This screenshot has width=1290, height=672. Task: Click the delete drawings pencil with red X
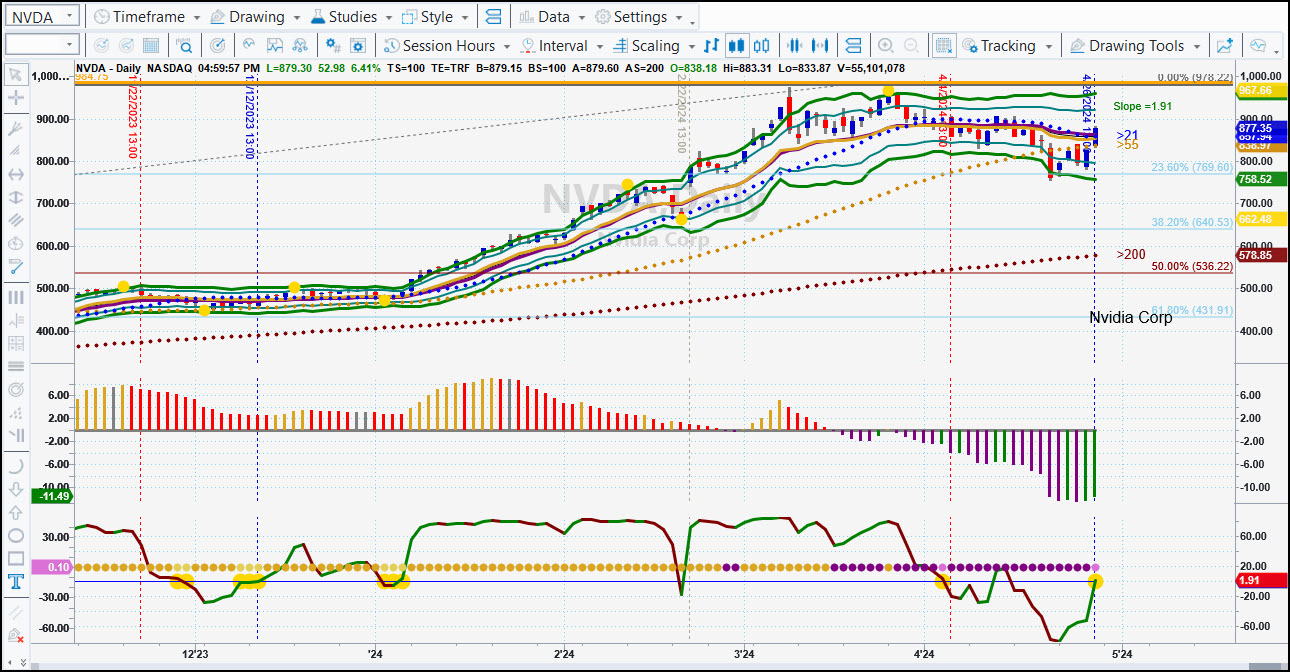coord(15,636)
